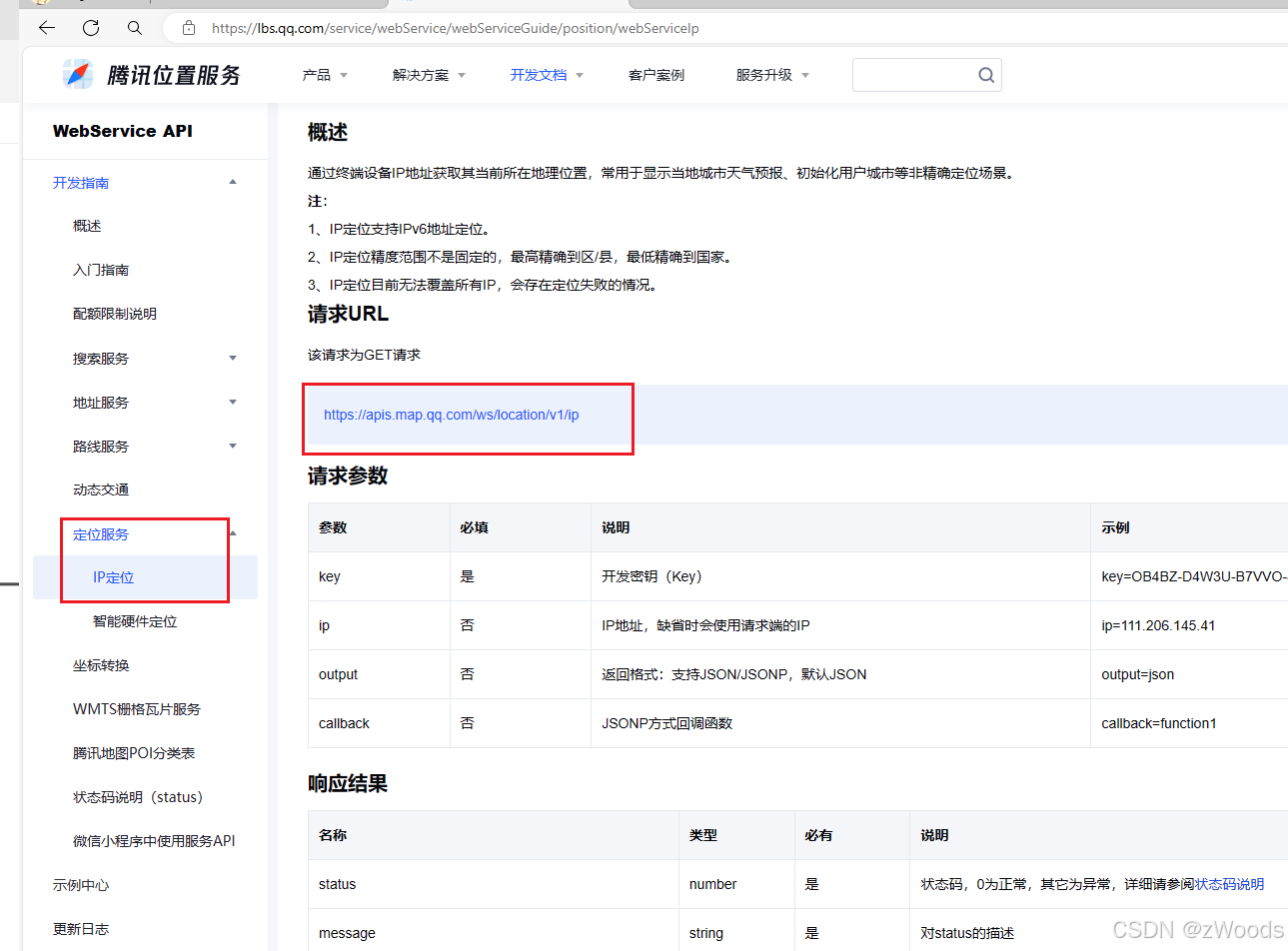The width and height of the screenshot is (1288, 951).
Task: Select 开发指南 in the sidebar
Action: click(x=81, y=183)
